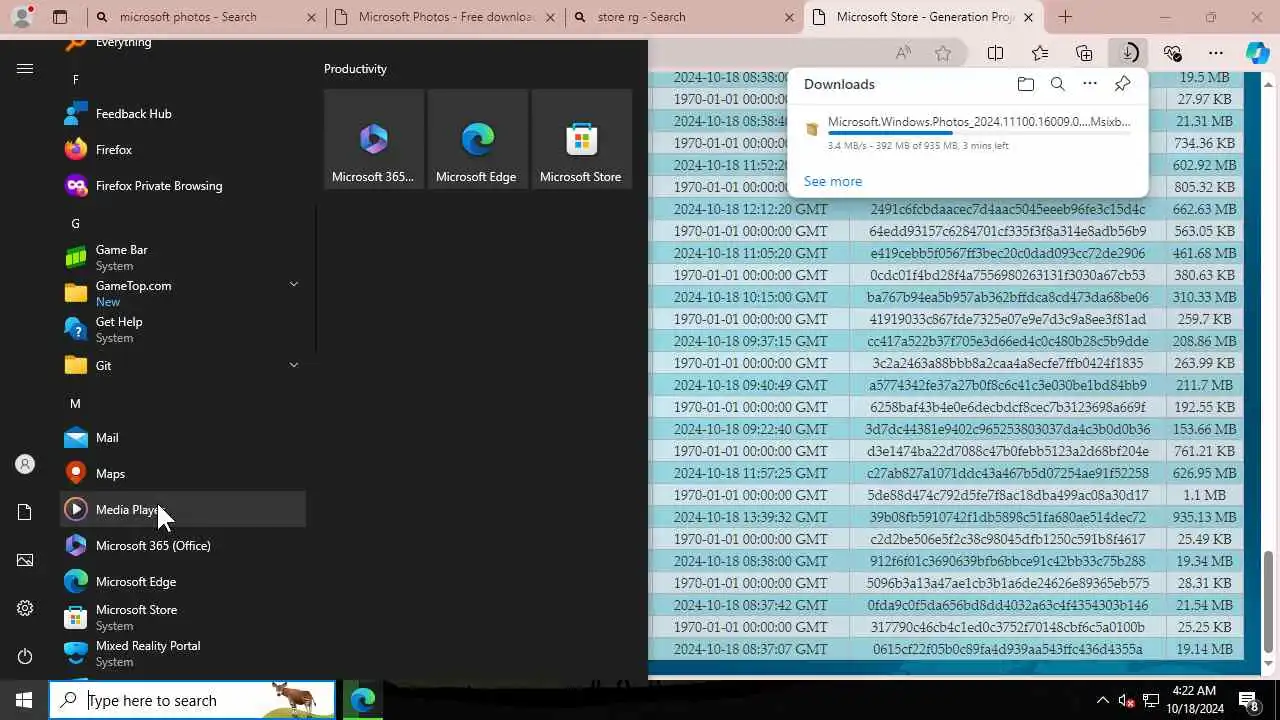
Task: Open Firefox Private Browsing
Action: [183, 186]
